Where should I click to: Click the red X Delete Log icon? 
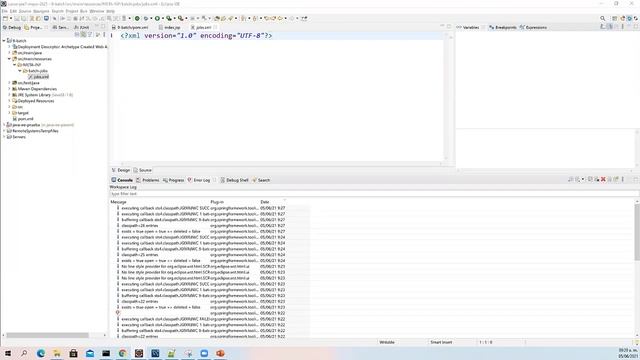coord(603,180)
